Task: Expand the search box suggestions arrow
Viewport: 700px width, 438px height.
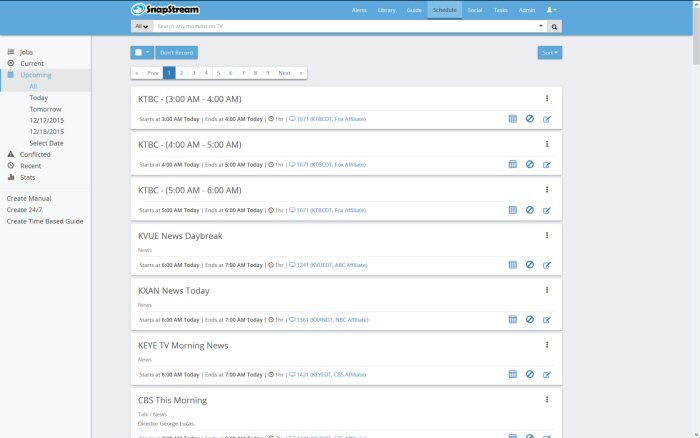Action: [541, 26]
